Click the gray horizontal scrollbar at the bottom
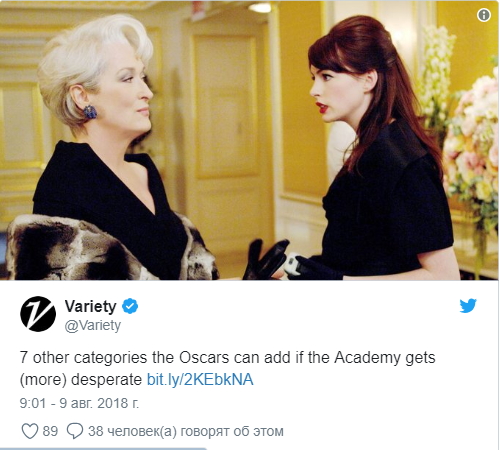The width and height of the screenshot is (500, 450). [103, 449]
